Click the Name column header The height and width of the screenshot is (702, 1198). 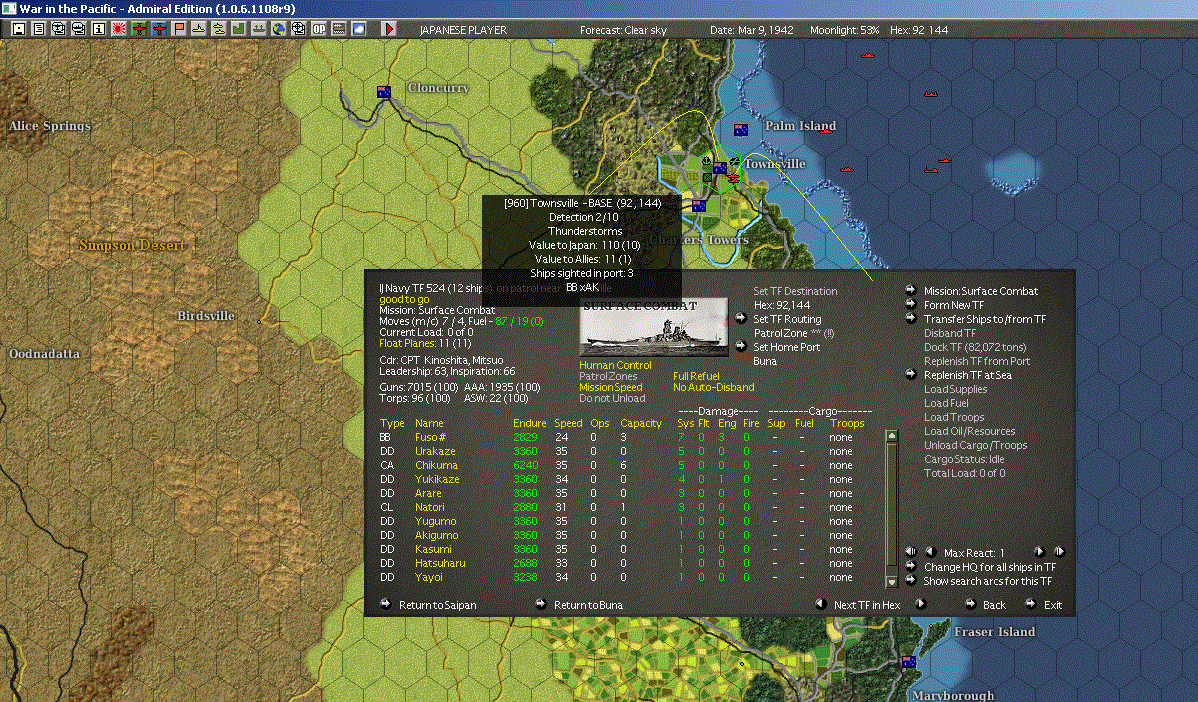(x=429, y=423)
